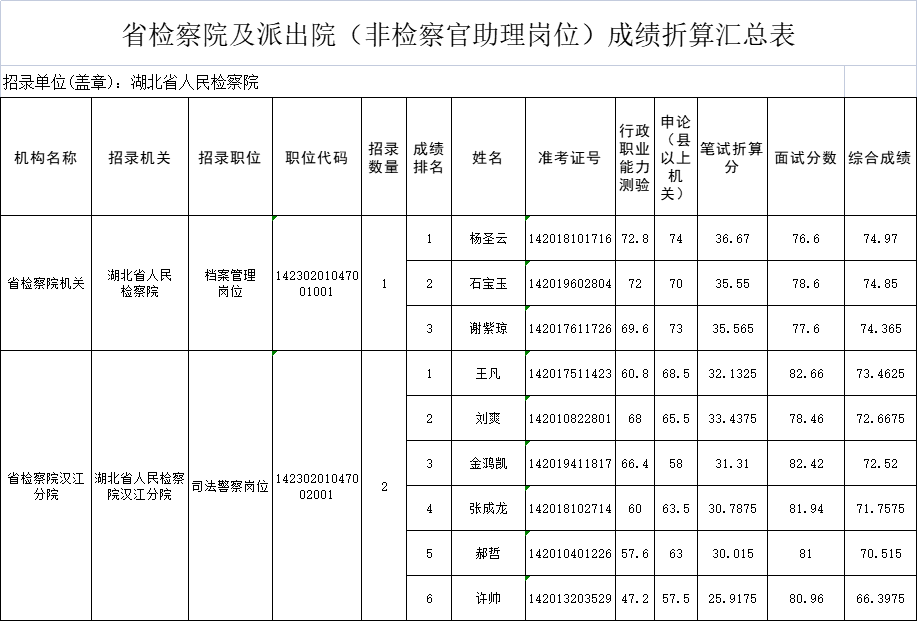Click interview score 82.66
Screen dimensions: 917x621
[x=806, y=373]
